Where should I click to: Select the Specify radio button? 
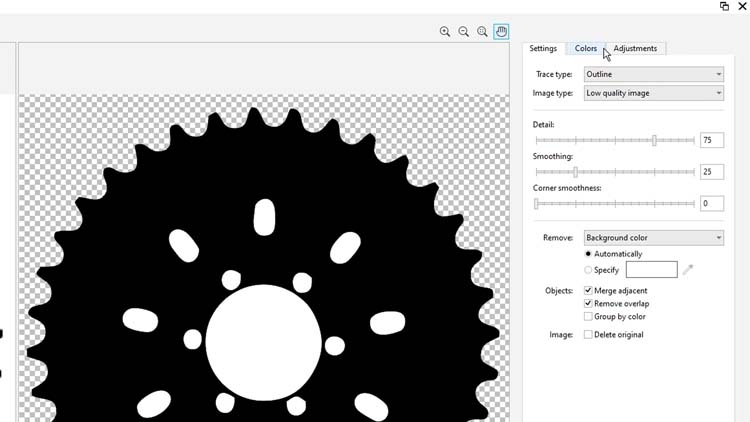click(588, 270)
